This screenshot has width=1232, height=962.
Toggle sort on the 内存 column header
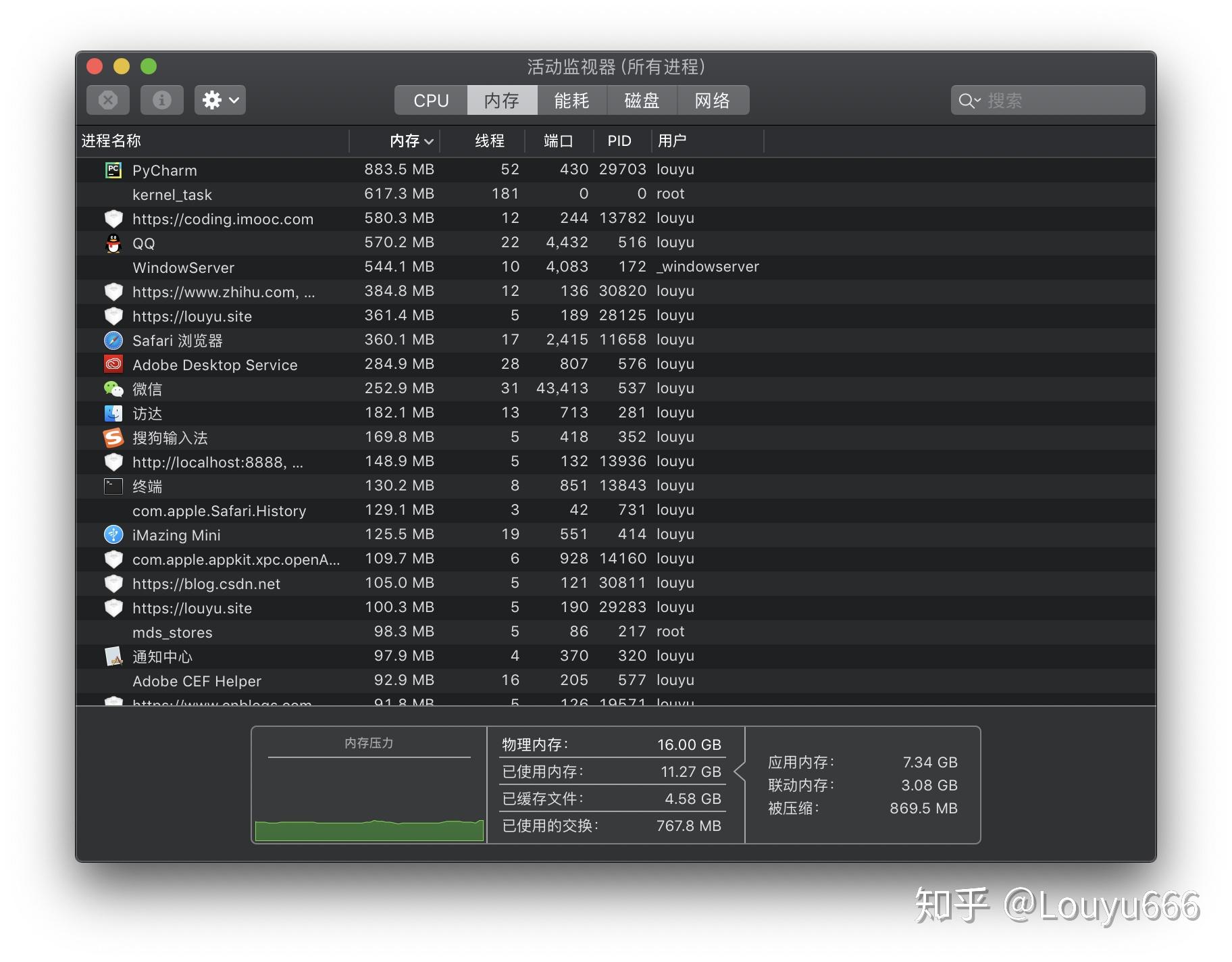click(394, 141)
